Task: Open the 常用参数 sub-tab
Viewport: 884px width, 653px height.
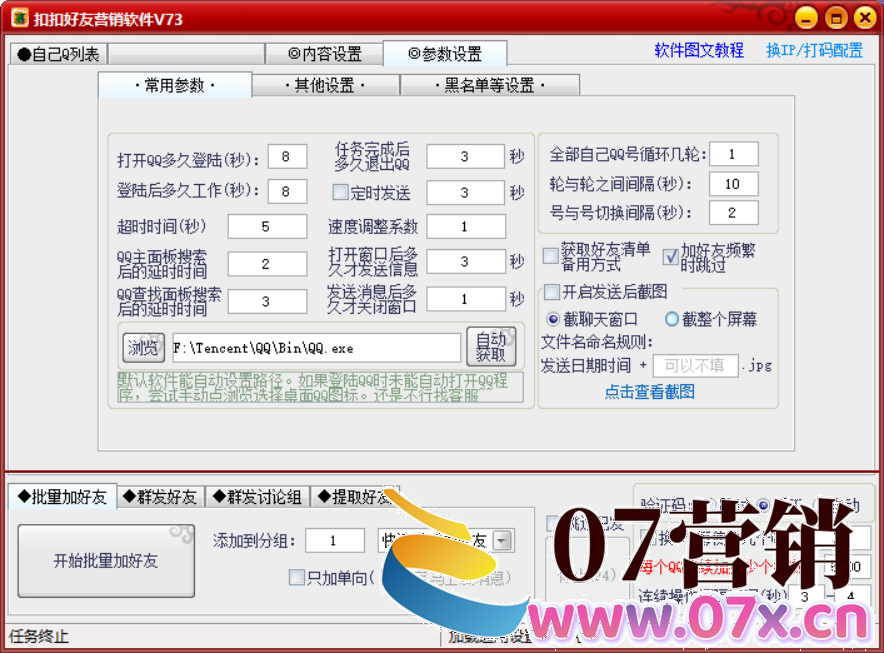Action: point(175,85)
